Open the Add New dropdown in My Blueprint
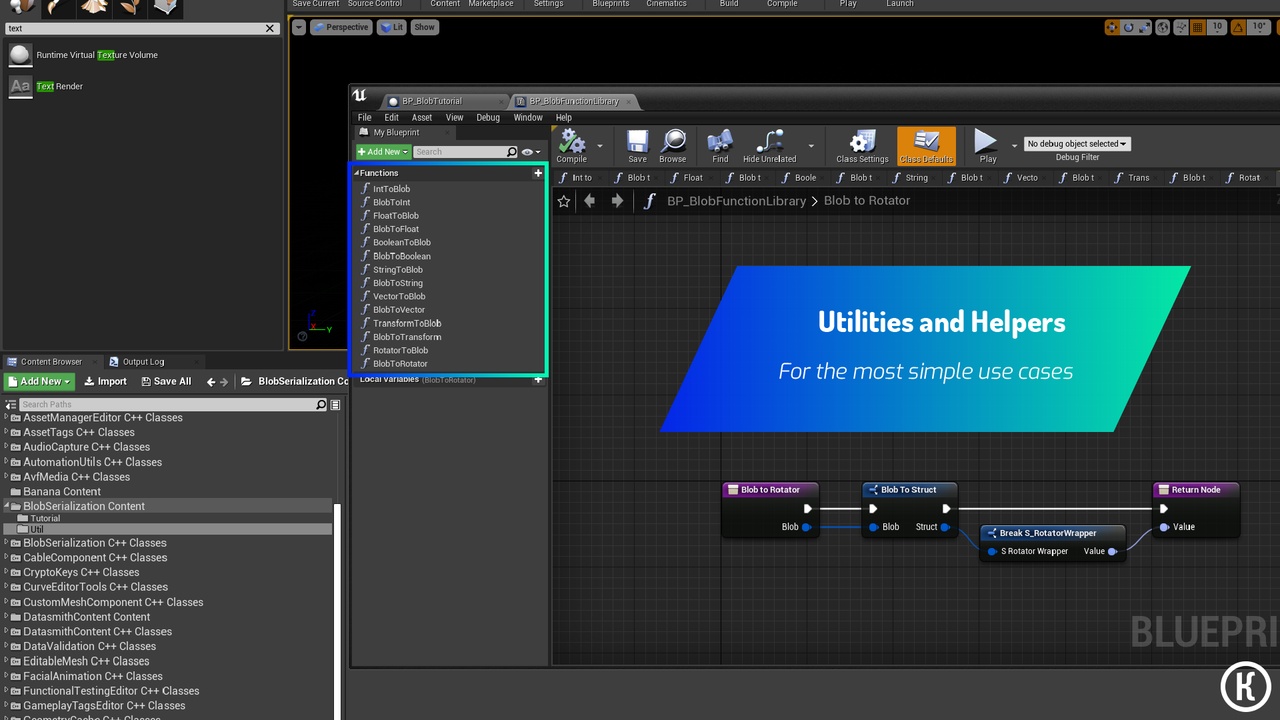This screenshot has width=1280, height=720. pyautogui.click(x=383, y=152)
